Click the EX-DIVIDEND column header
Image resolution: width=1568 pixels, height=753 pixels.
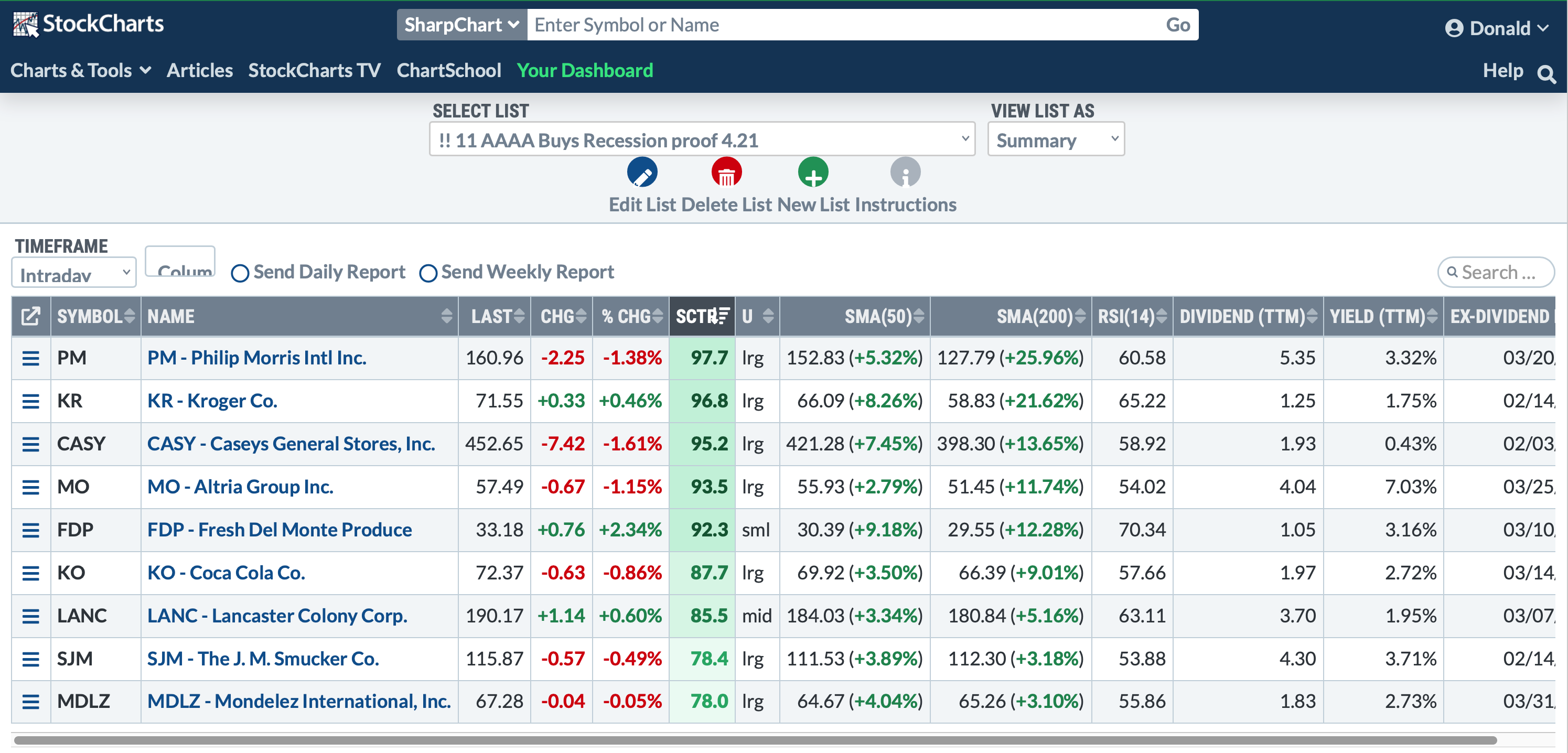(1499, 316)
